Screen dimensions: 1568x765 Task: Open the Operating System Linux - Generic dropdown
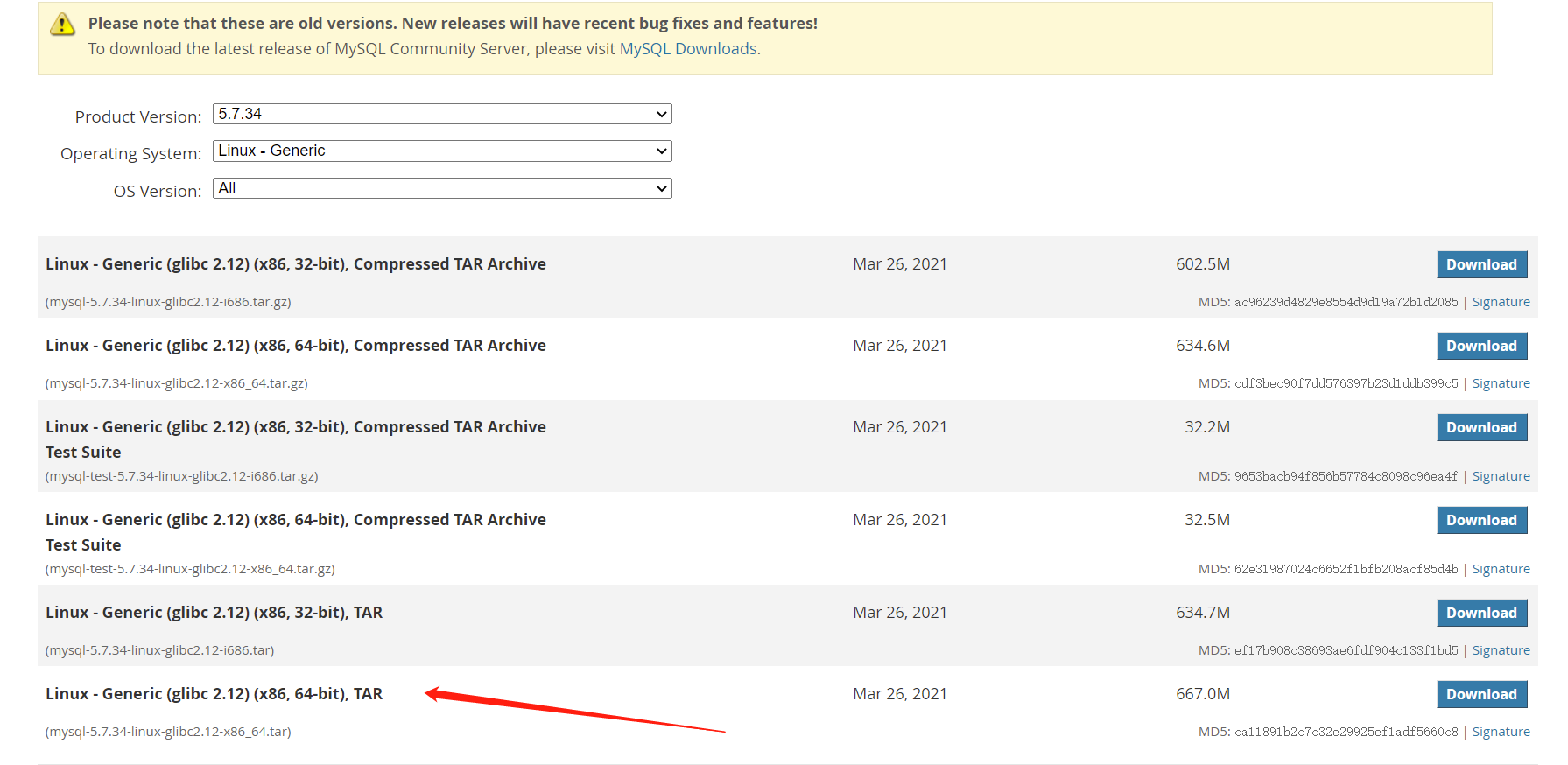[x=442, y=151]
